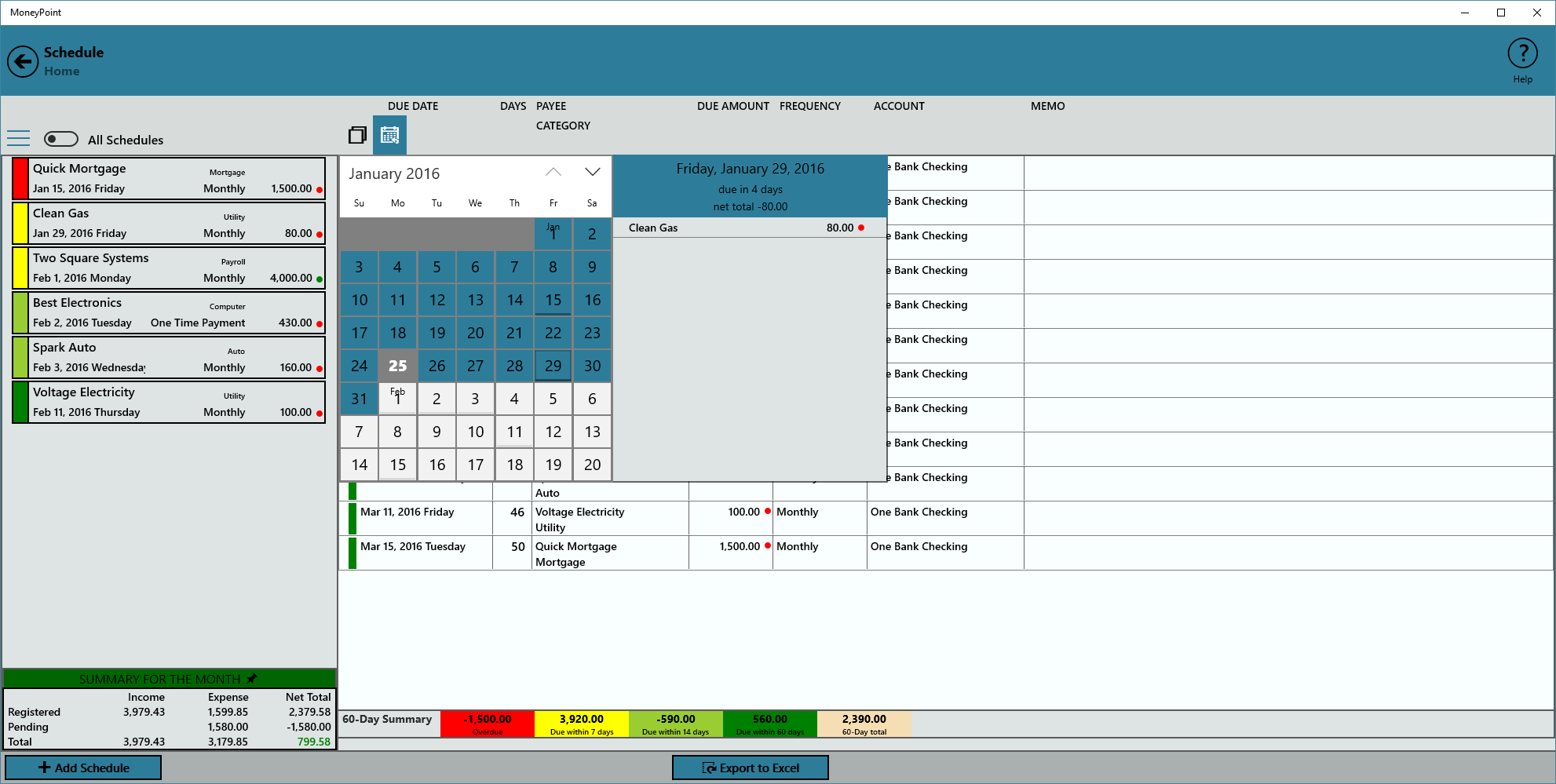This screenshot has height=784, width=1556.
Task: Select the Spark Auto schedule card
Action: pyautogui.click(x=169, y=357)
